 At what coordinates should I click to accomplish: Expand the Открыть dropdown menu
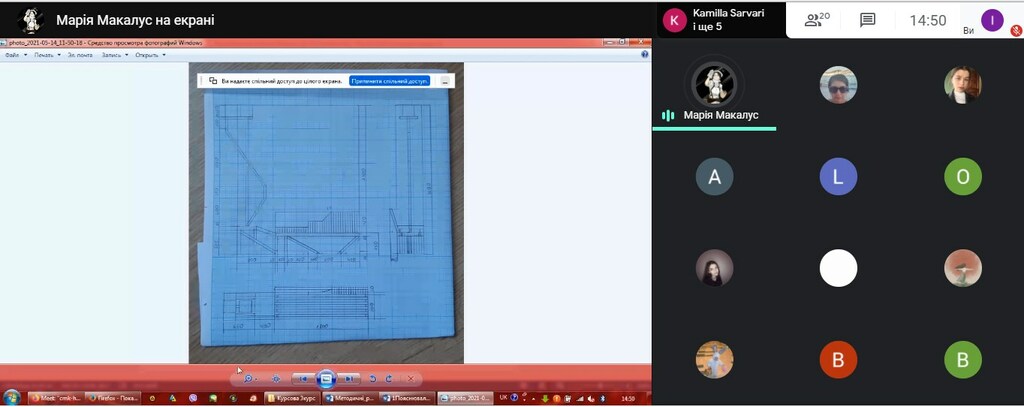coord(150,55)
